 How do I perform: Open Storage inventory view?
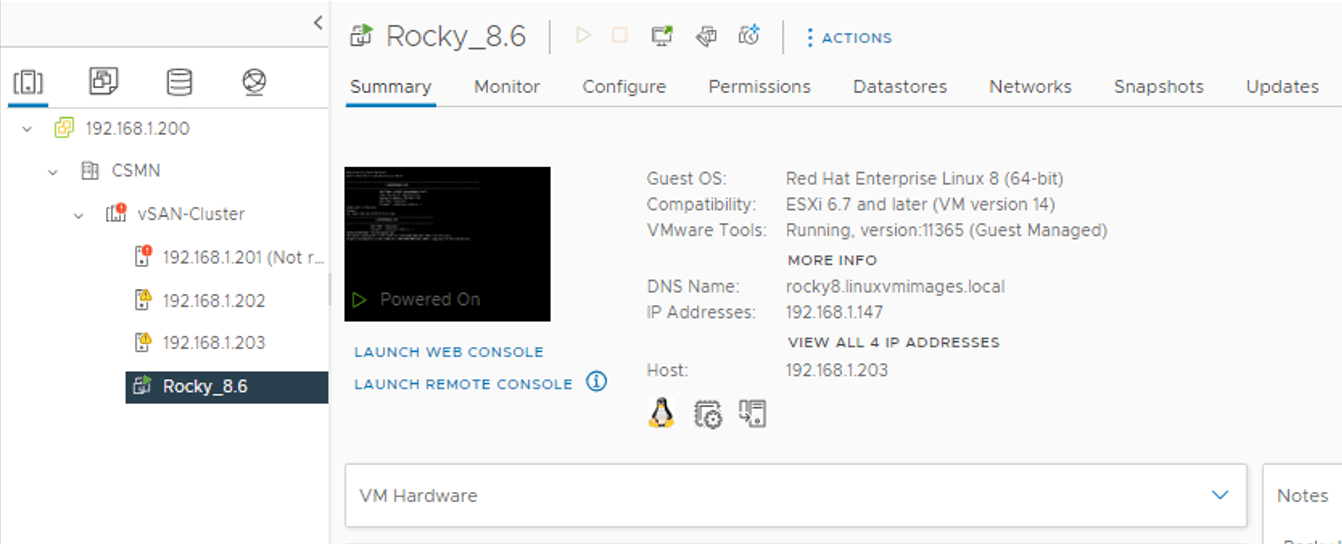tap(179, 82)
